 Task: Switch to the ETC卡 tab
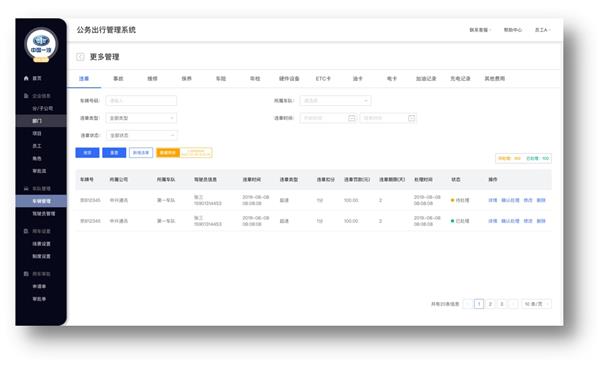pyautogui.click(x=323, y=78)
